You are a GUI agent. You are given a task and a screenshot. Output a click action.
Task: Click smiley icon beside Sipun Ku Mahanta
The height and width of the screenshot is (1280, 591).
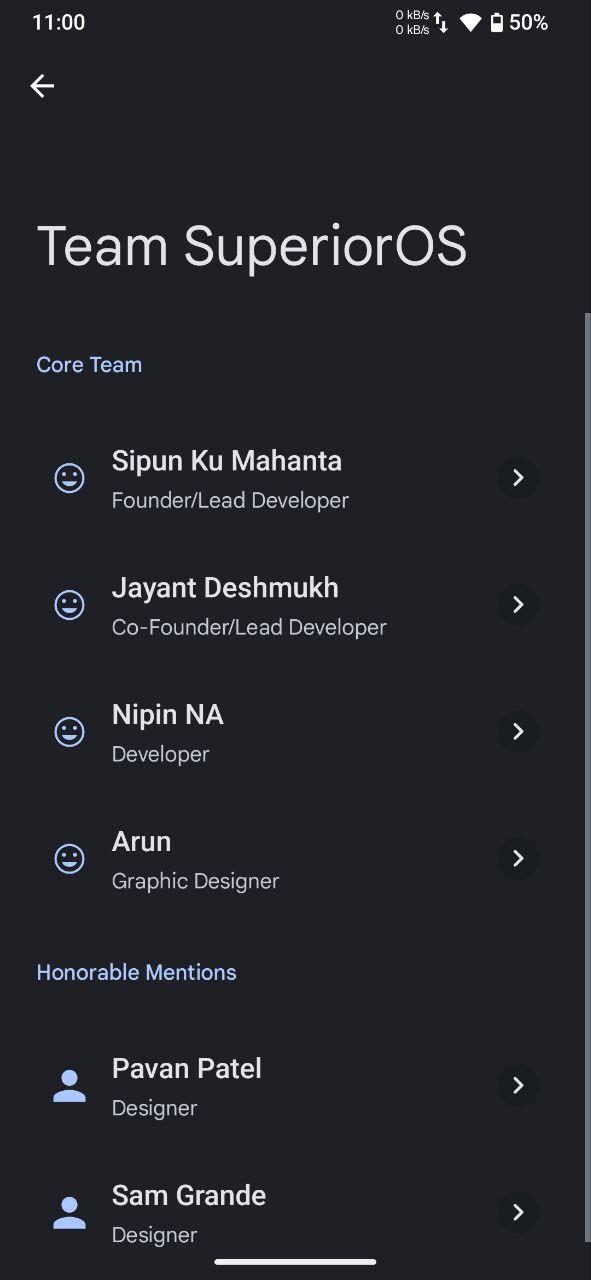click(x=69, y=478)
